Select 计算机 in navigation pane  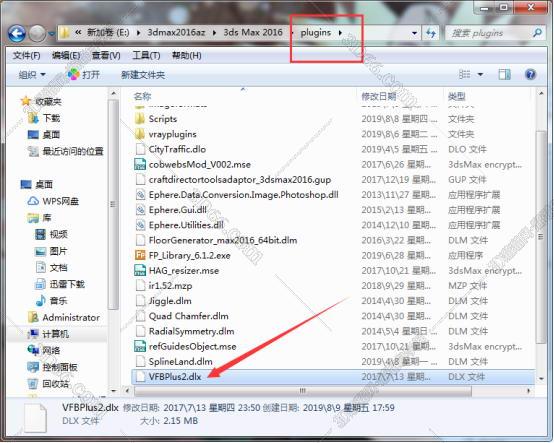[x=48, y=334]
